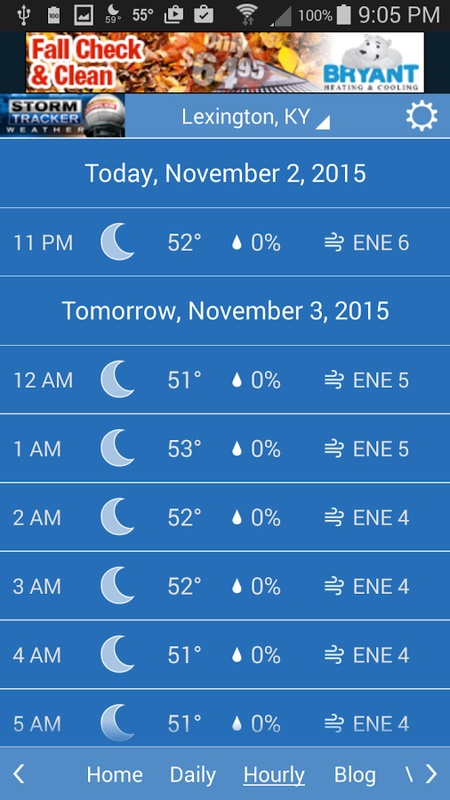This screenshot has width=450, height=800.
Task: Switch to the Home tab
Action: [114, 775]
